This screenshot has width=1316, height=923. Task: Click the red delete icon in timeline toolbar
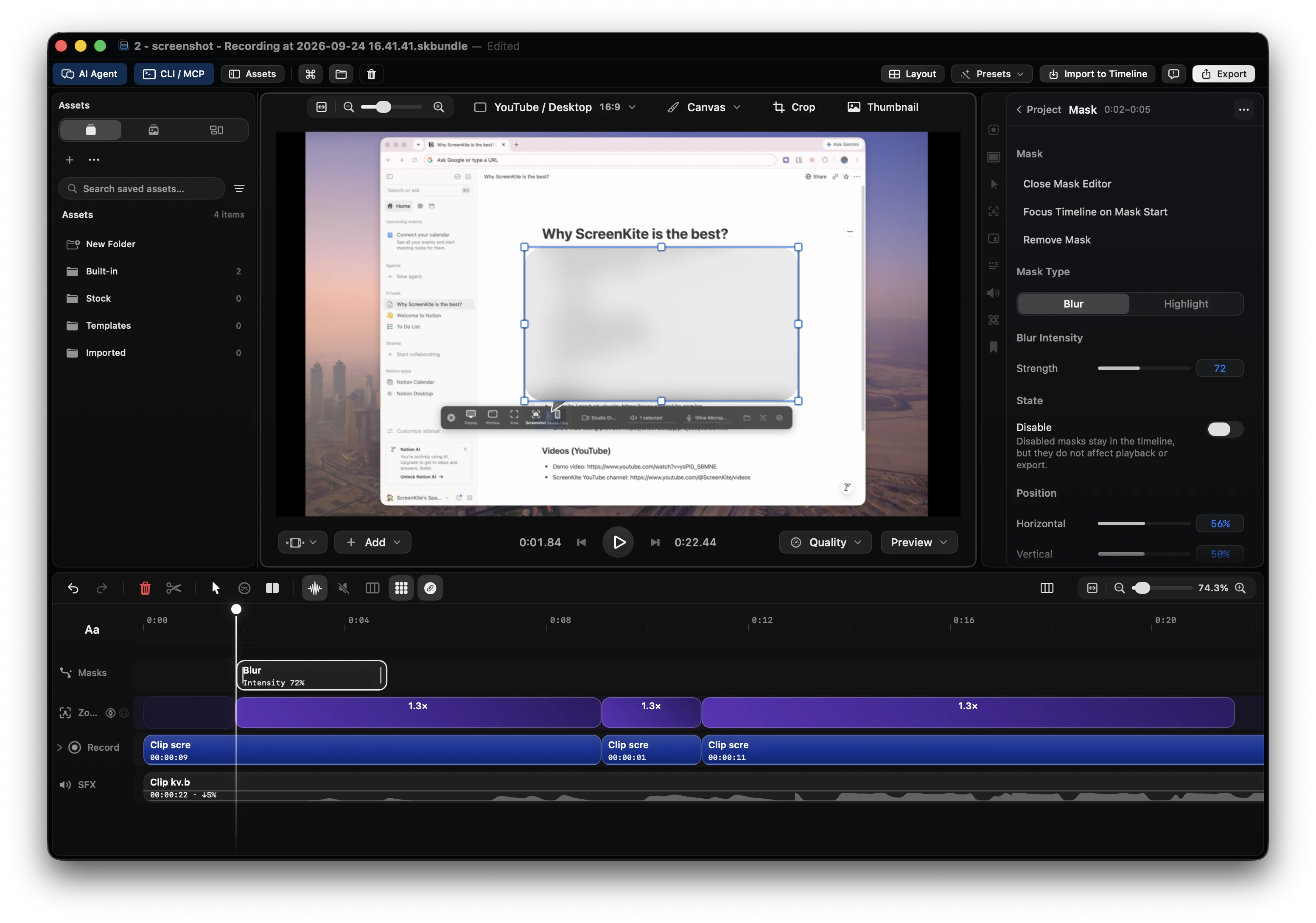(x=145, y=588)
